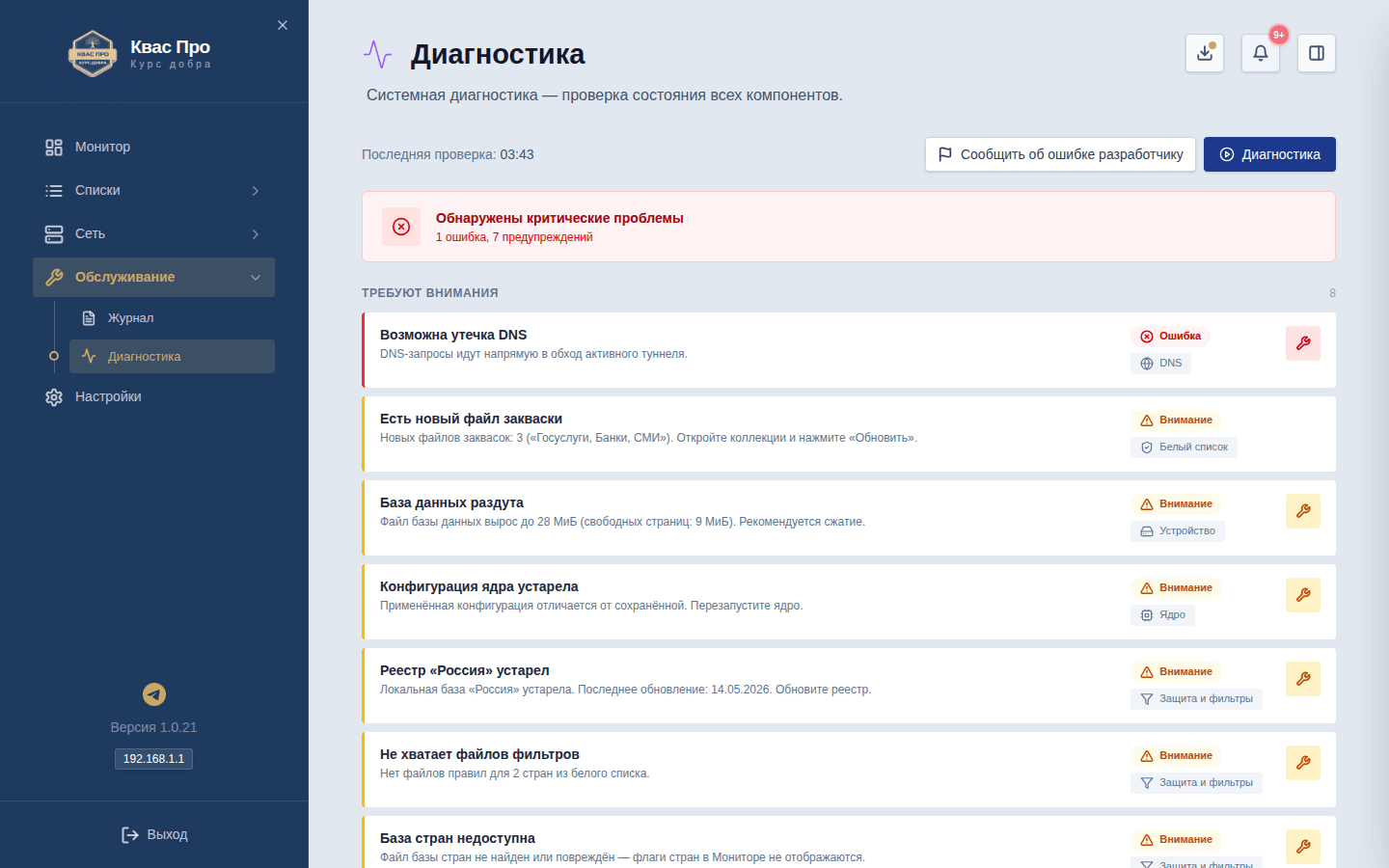Click the База данных раздута title

pos(451,502)
